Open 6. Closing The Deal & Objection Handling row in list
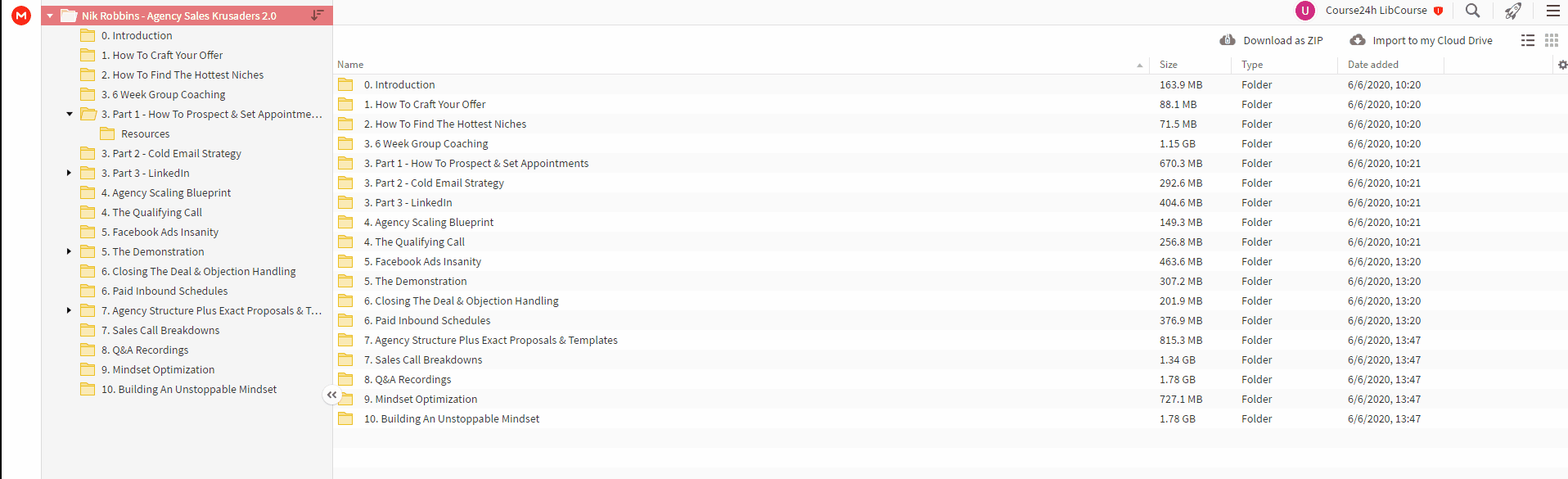The height and width of the screenshot is (479, 1568). pyautogui.click(x=950, y=301)
